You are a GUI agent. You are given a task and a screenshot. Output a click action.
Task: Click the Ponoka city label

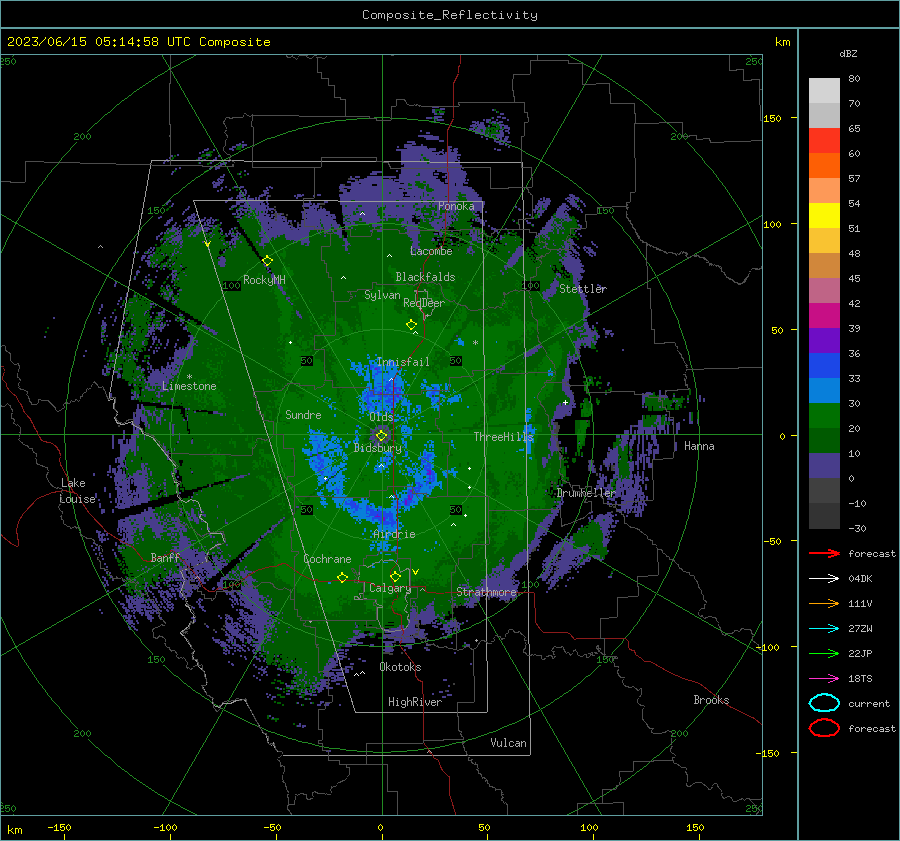coord(456,206)
